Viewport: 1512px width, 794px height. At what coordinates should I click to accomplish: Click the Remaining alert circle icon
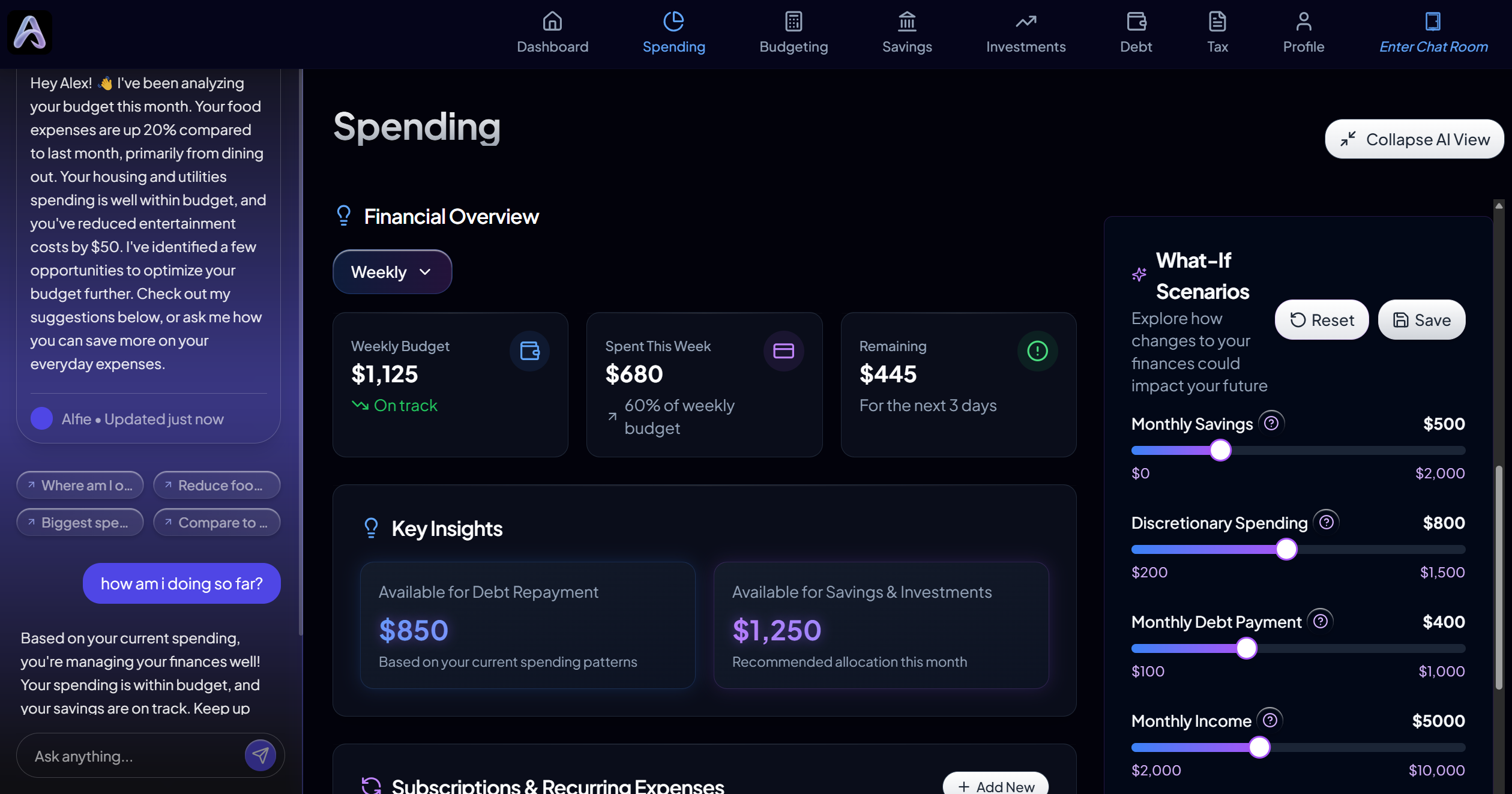coord(1037,350)
